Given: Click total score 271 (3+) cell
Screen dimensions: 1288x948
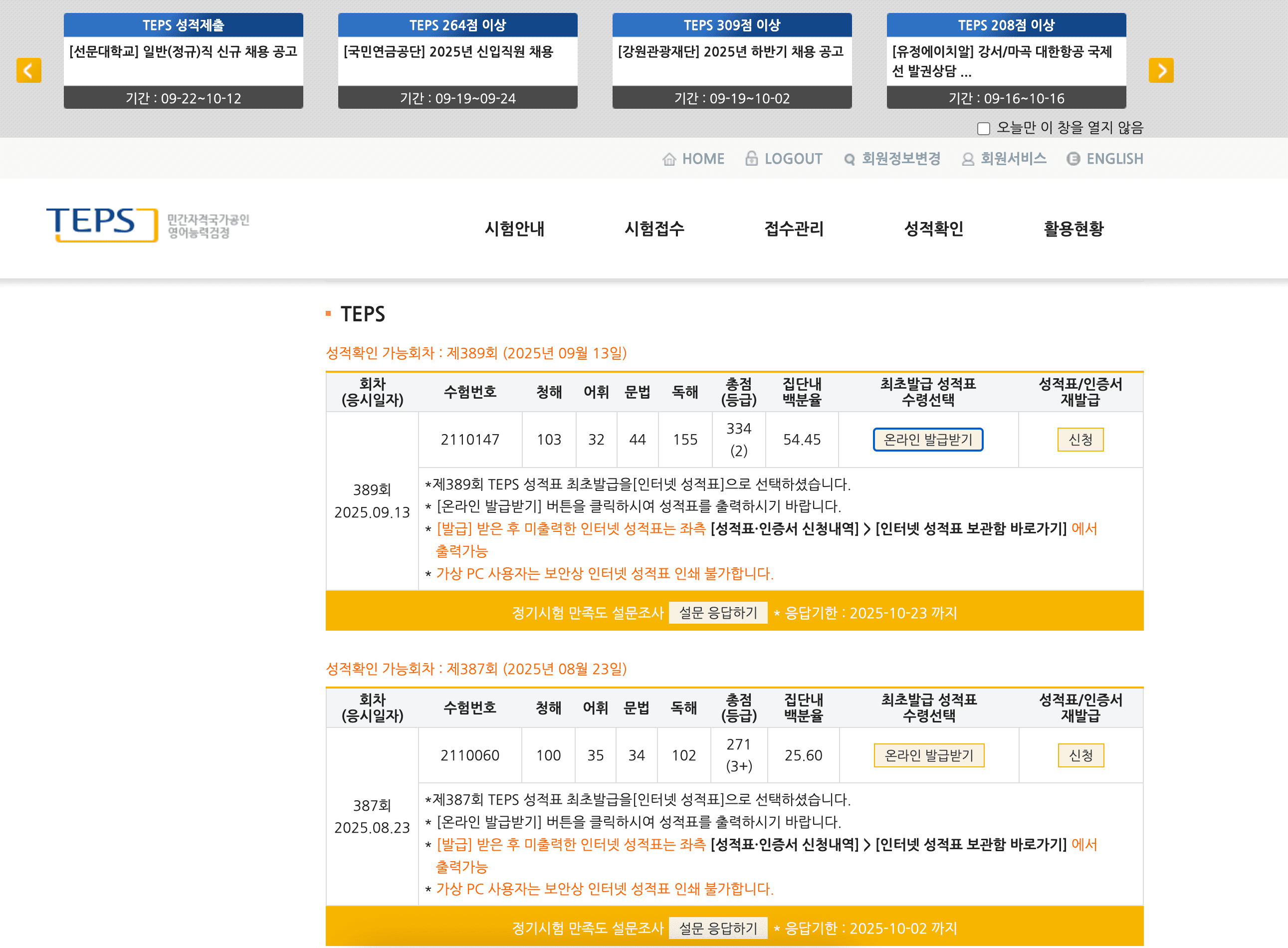Looking at the screenshot, I should pyautogui.click(x=738, y=755).
